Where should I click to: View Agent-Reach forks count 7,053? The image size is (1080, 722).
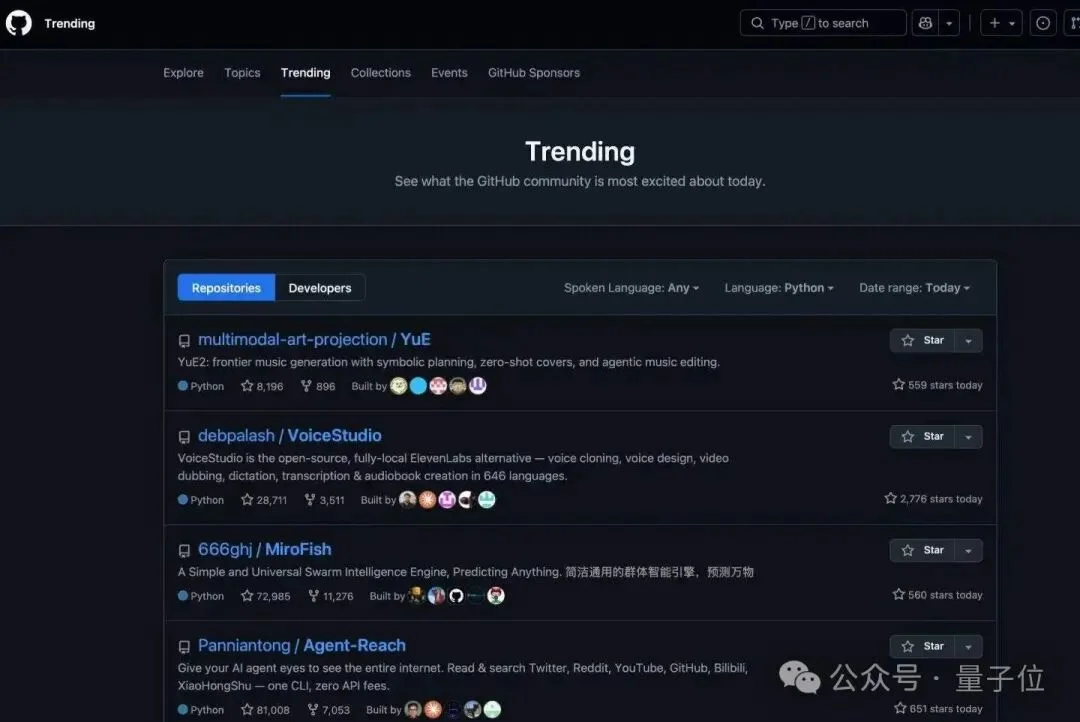[x=329, y=710]
